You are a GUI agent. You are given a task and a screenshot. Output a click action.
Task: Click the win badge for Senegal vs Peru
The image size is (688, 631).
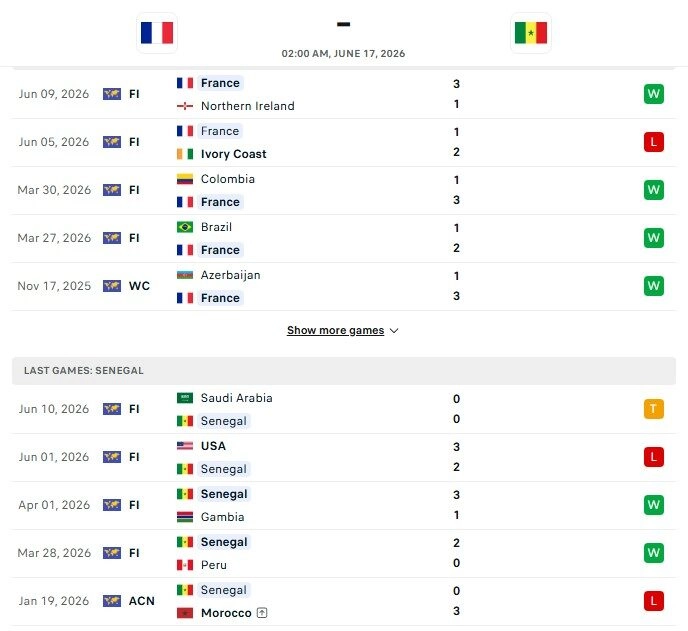click(x=653, y=553)
